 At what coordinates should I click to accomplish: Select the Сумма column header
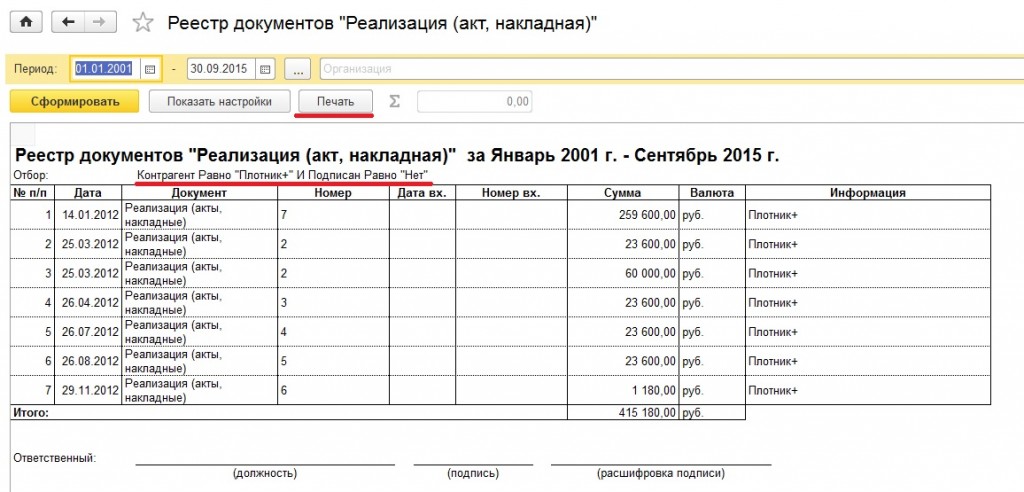click(x=623, y=193)
